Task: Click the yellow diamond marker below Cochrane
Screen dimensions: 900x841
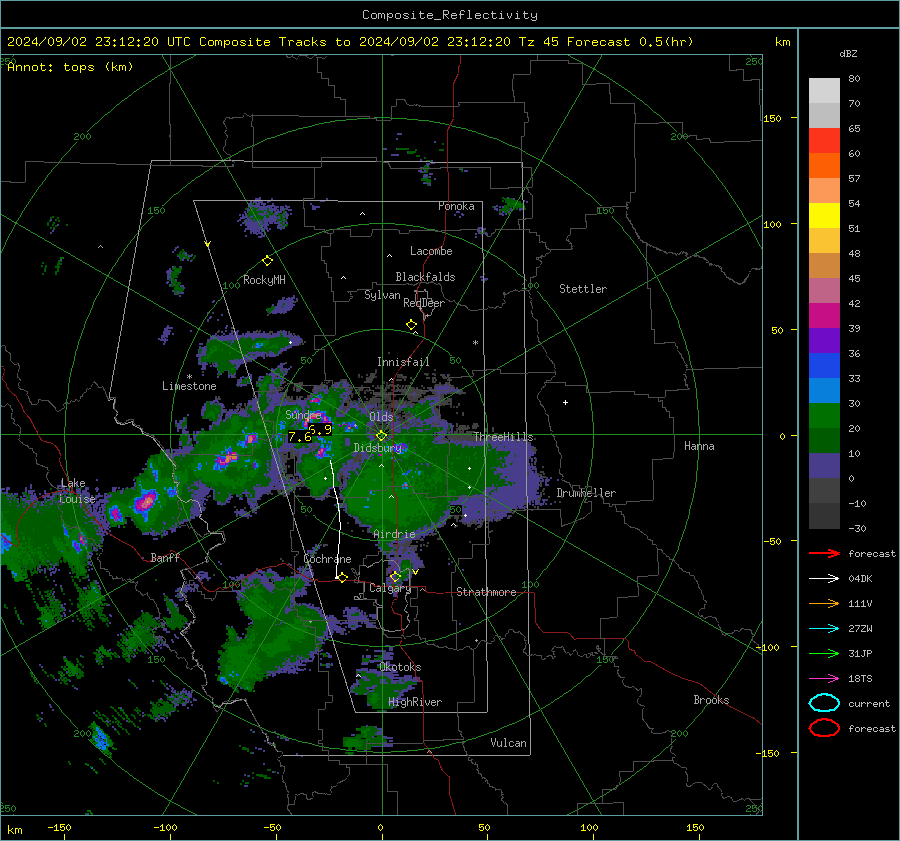Action: click(x=343, y=578)
